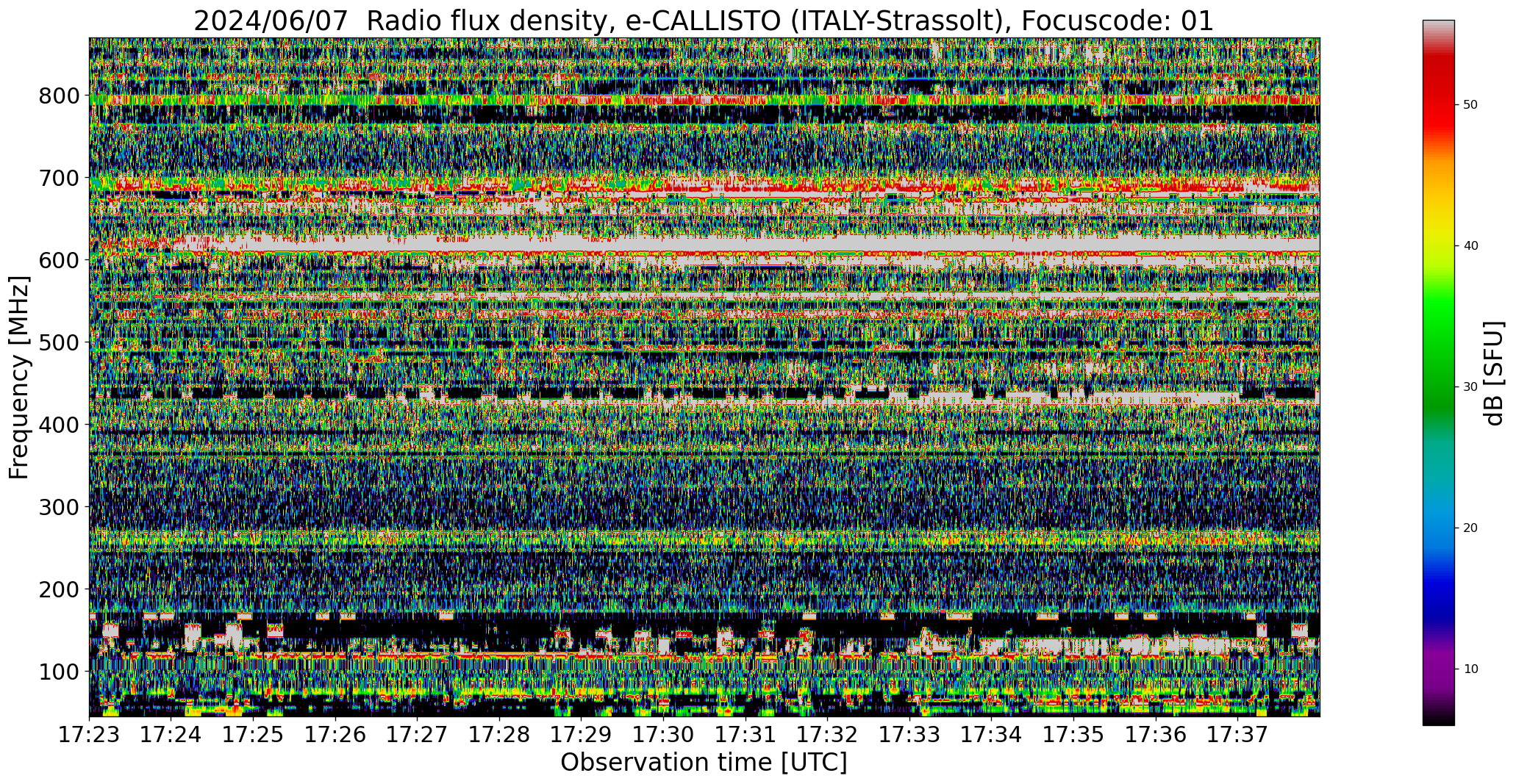
Task: Click the 17:29 time tick label
Action: (x=582, y=735)
